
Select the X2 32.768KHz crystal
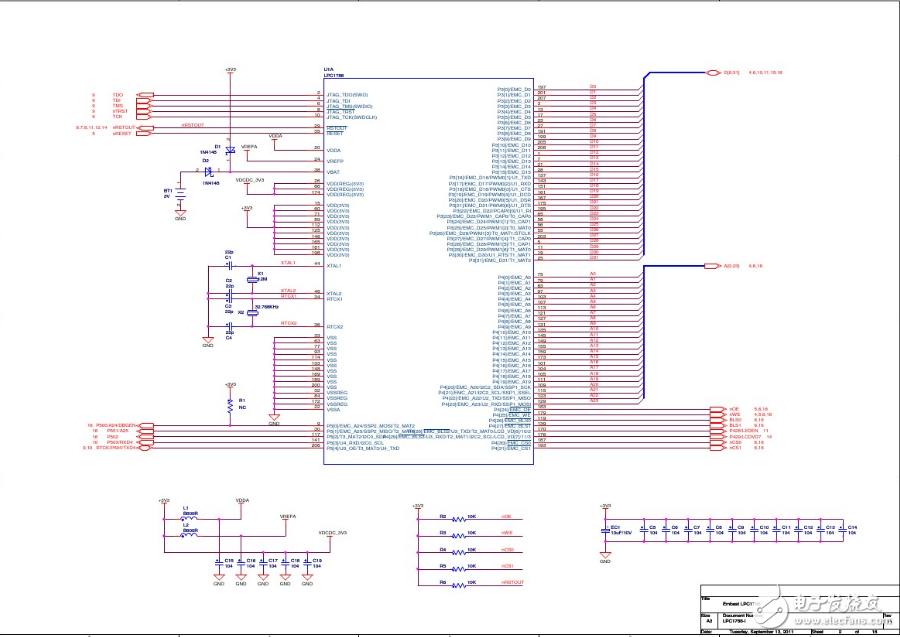click(252, 313)
